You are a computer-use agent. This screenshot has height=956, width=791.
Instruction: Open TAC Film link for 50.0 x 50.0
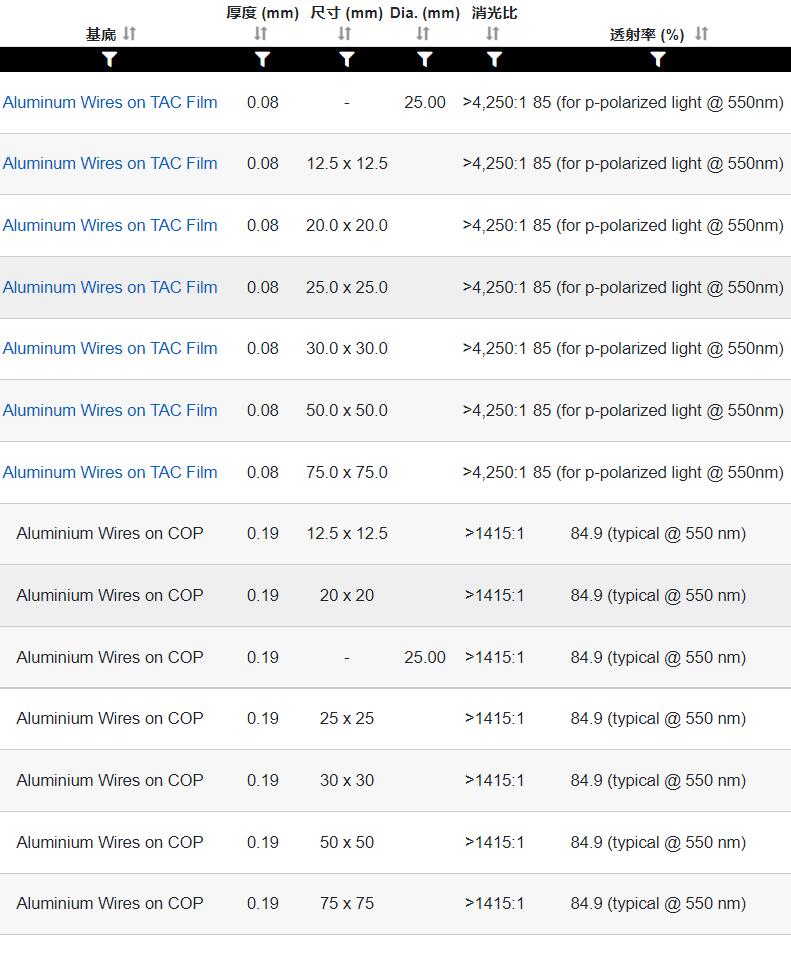pos(110,410)
